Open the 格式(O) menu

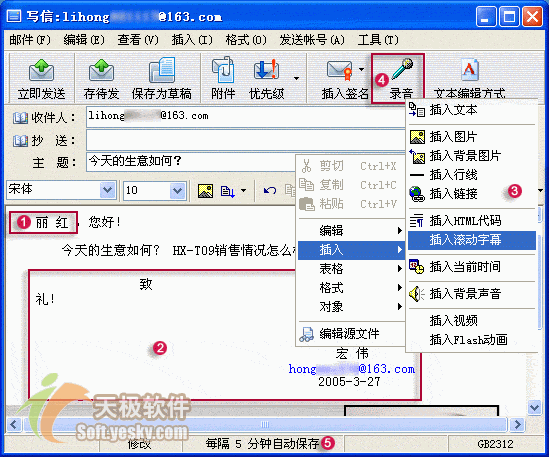pos(246,40)
